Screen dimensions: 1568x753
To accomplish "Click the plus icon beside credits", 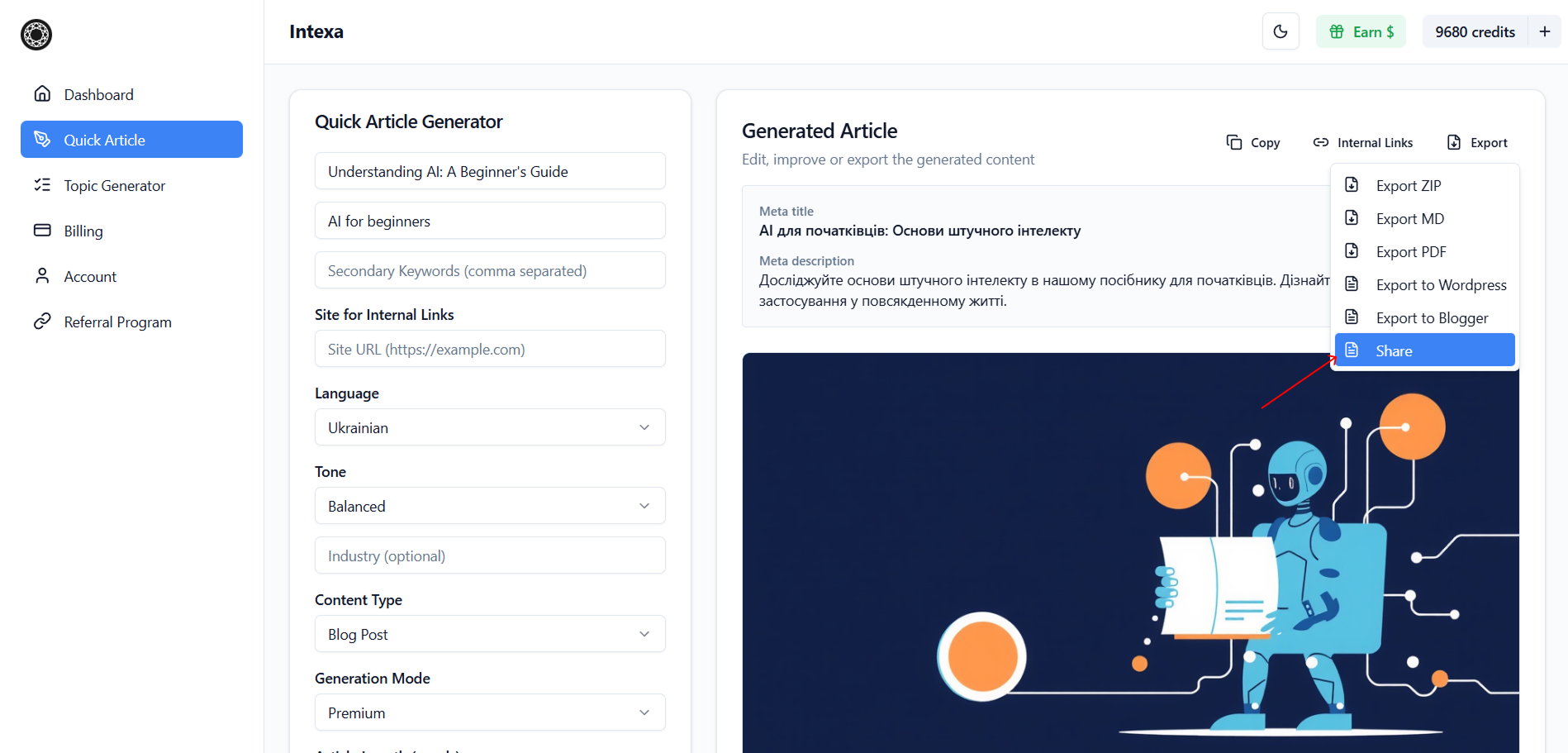I will [1544, 31].
